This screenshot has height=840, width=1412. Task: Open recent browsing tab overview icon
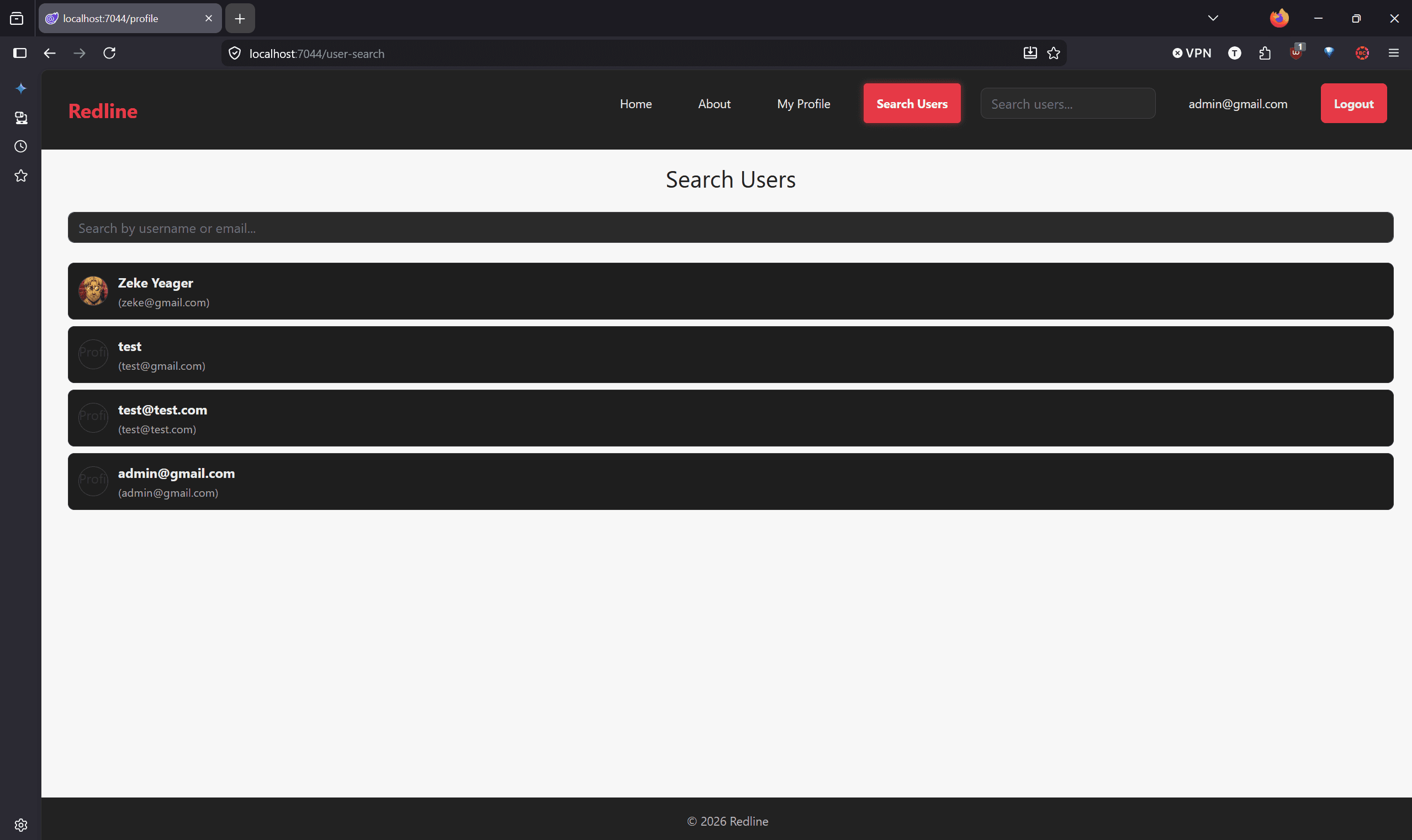[x=17, y=19]
